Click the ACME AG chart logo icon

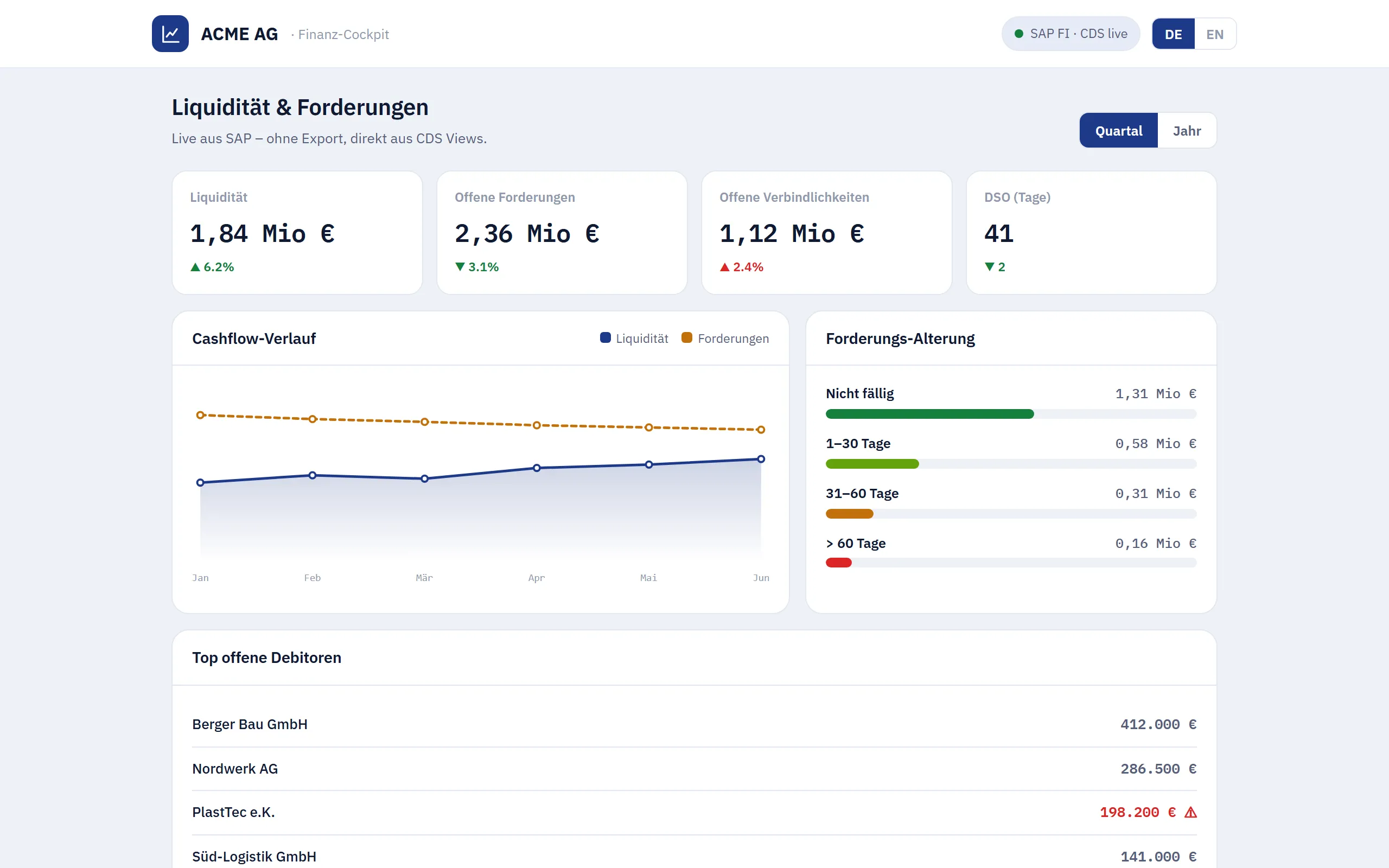coord(170,34)
